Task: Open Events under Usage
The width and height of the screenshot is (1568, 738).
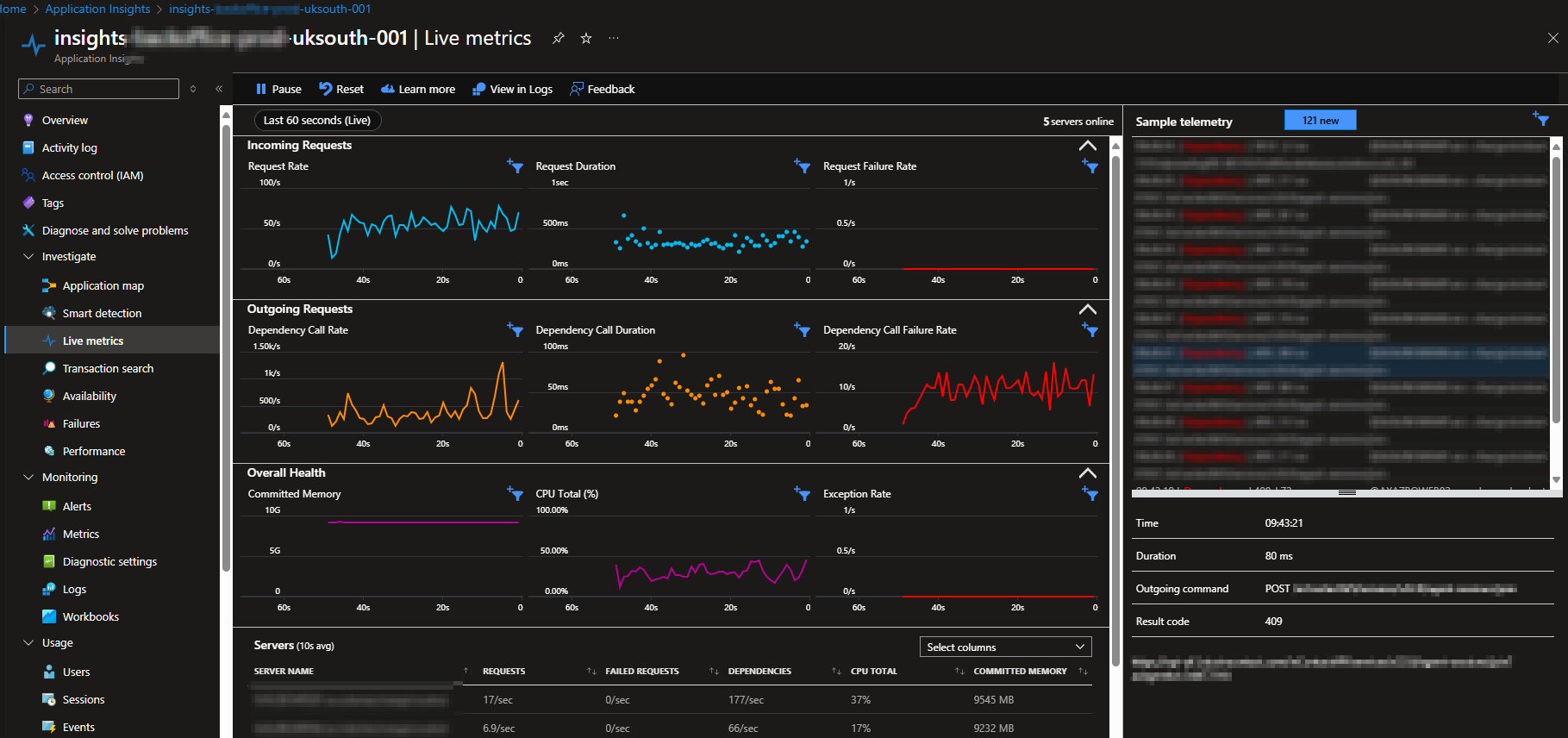Action: tap(78, 727)
